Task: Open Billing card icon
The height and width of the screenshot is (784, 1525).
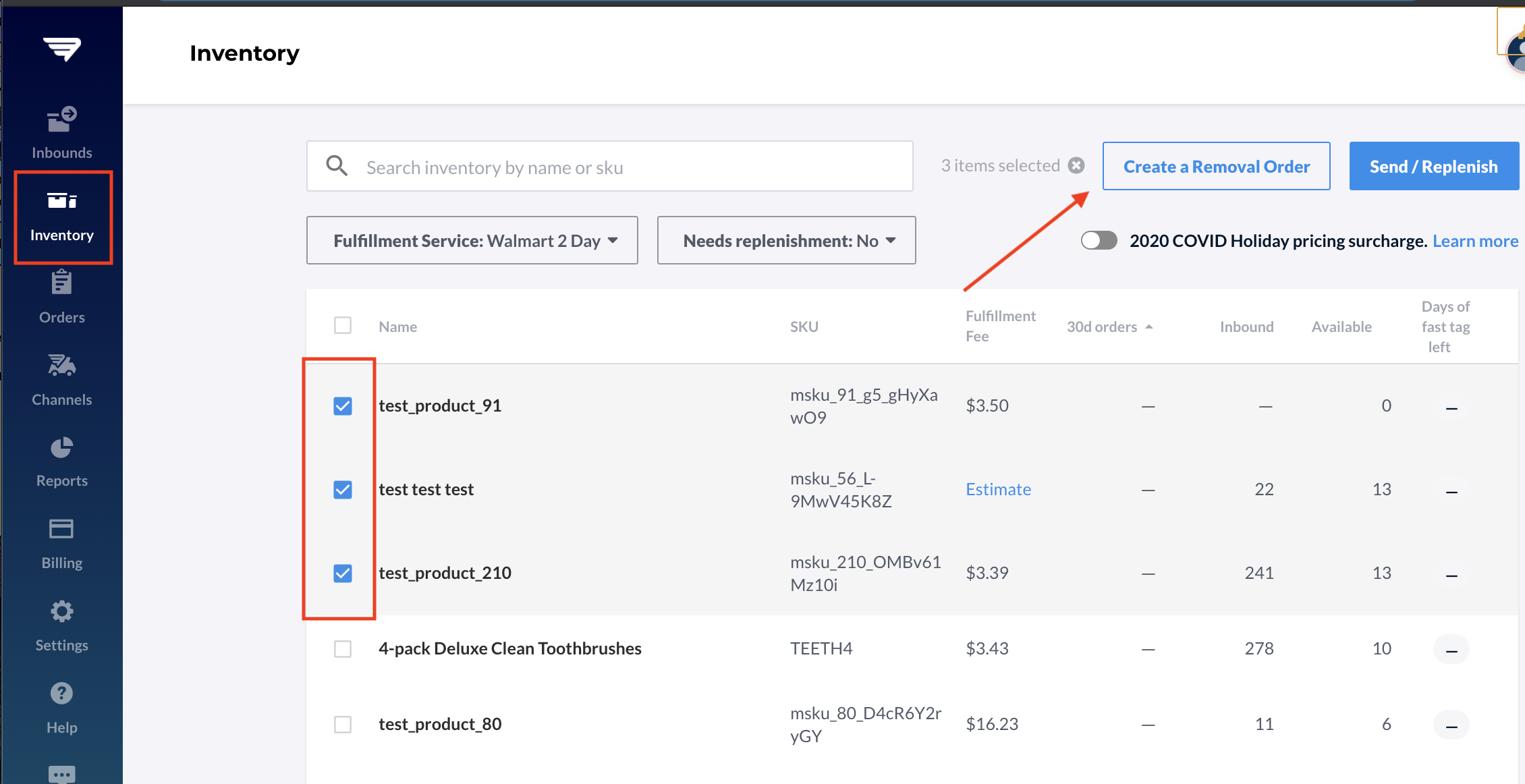Action: [x=61, y=528]
